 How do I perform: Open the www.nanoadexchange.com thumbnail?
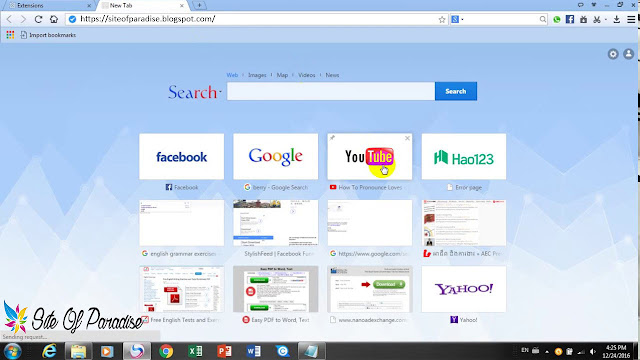[x=370, y=289]
